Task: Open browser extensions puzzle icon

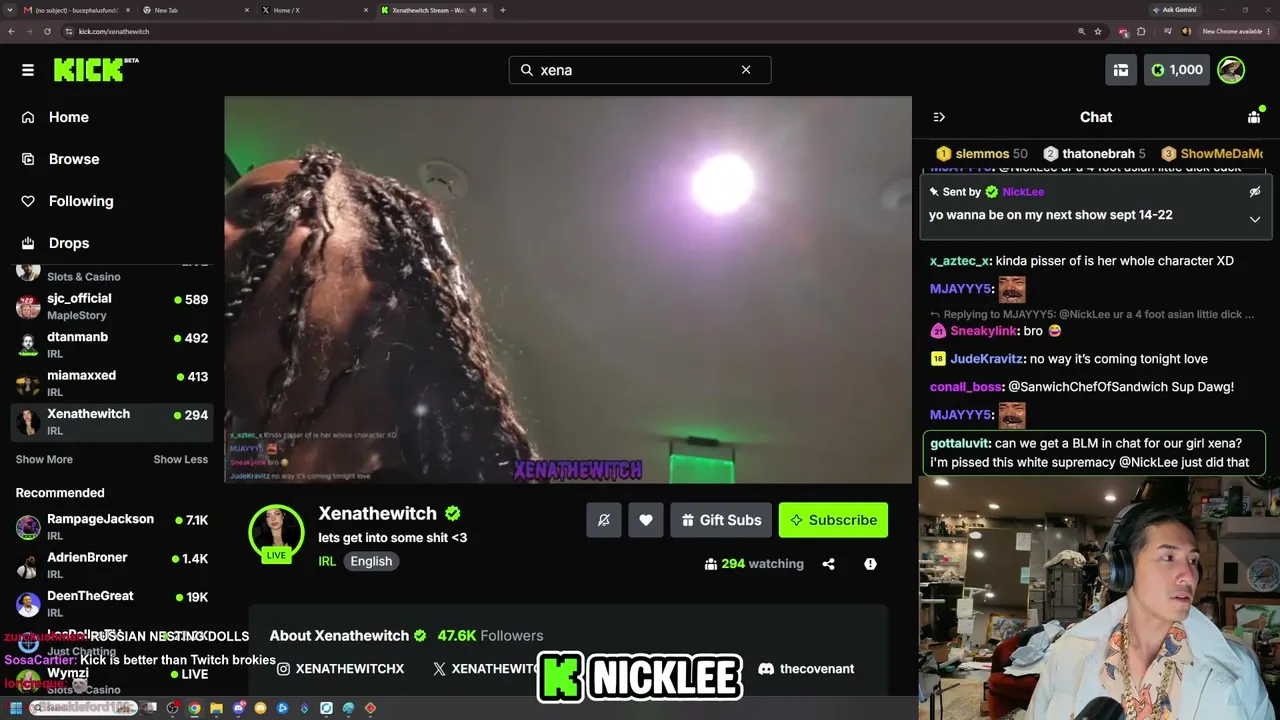Action: pos(1141,31)
